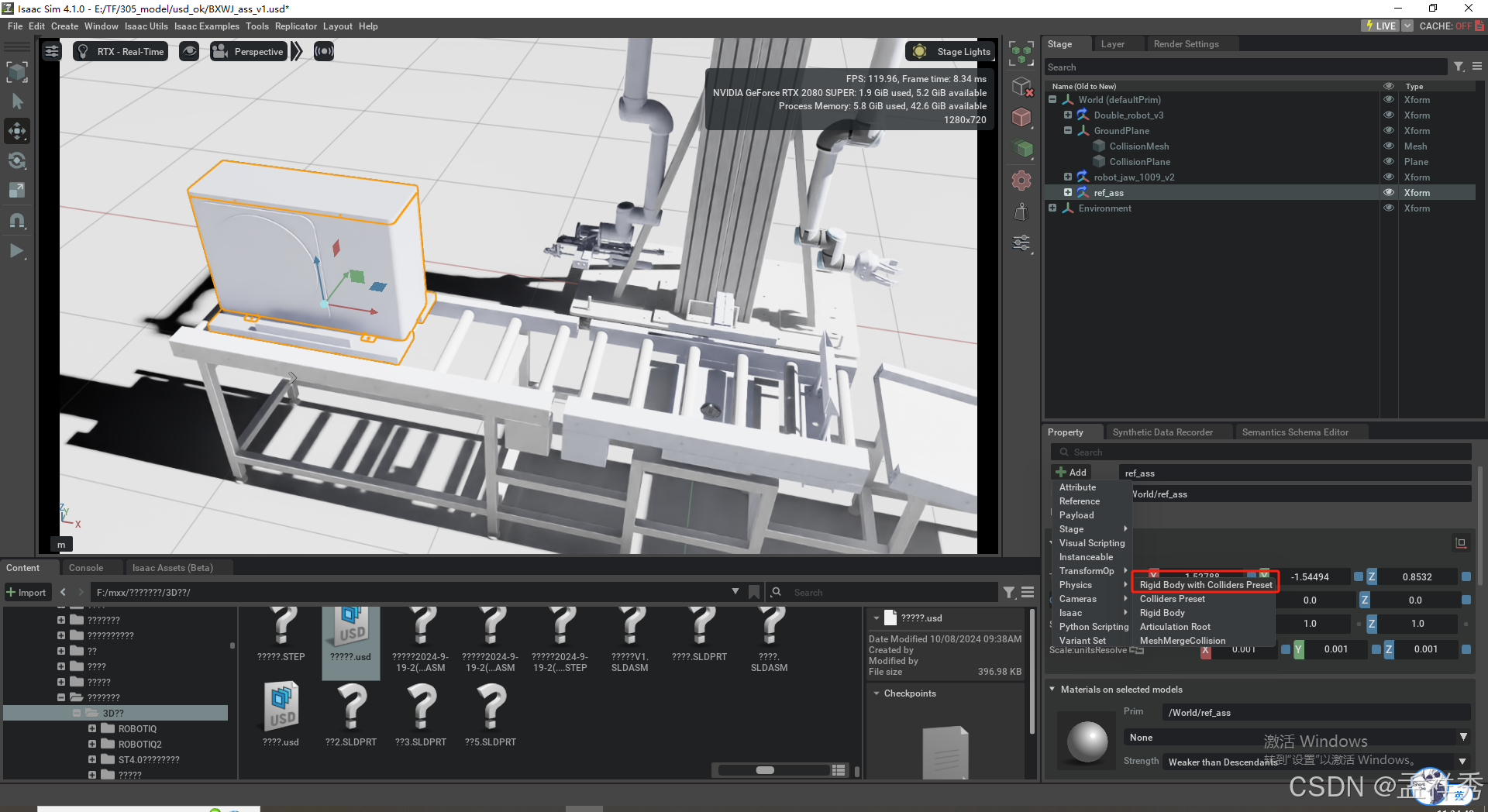Image resolution: width=1488 pixels, height=812 pixels.
Task: Click the sliders settings icon in side toolbar
Action: (x=1021, y=243)
